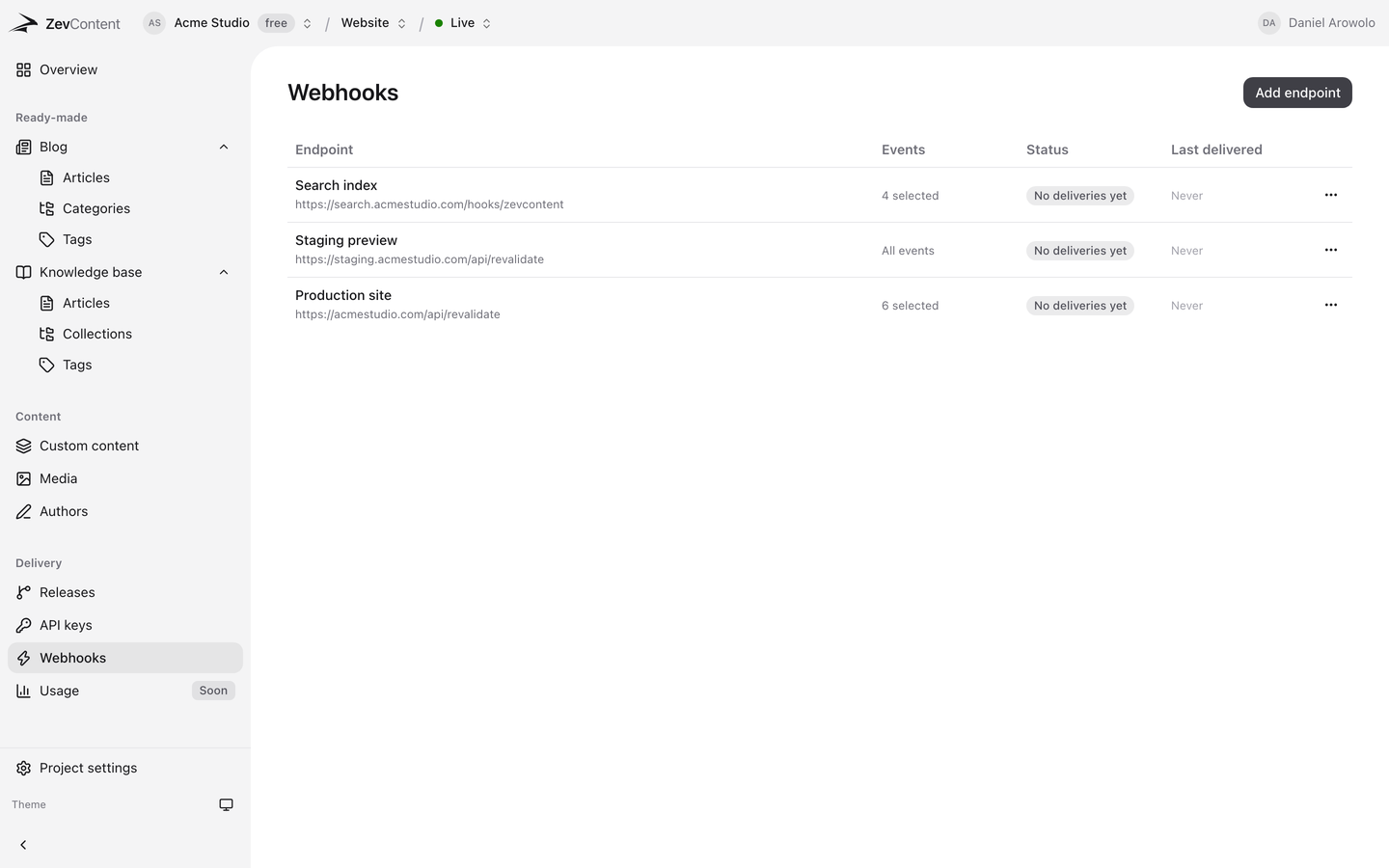Viewport: 1389px width, 868px height.
Task: Click the https://acmestudio.com/api/revalidate URL
Action: (x=397, y=314)
